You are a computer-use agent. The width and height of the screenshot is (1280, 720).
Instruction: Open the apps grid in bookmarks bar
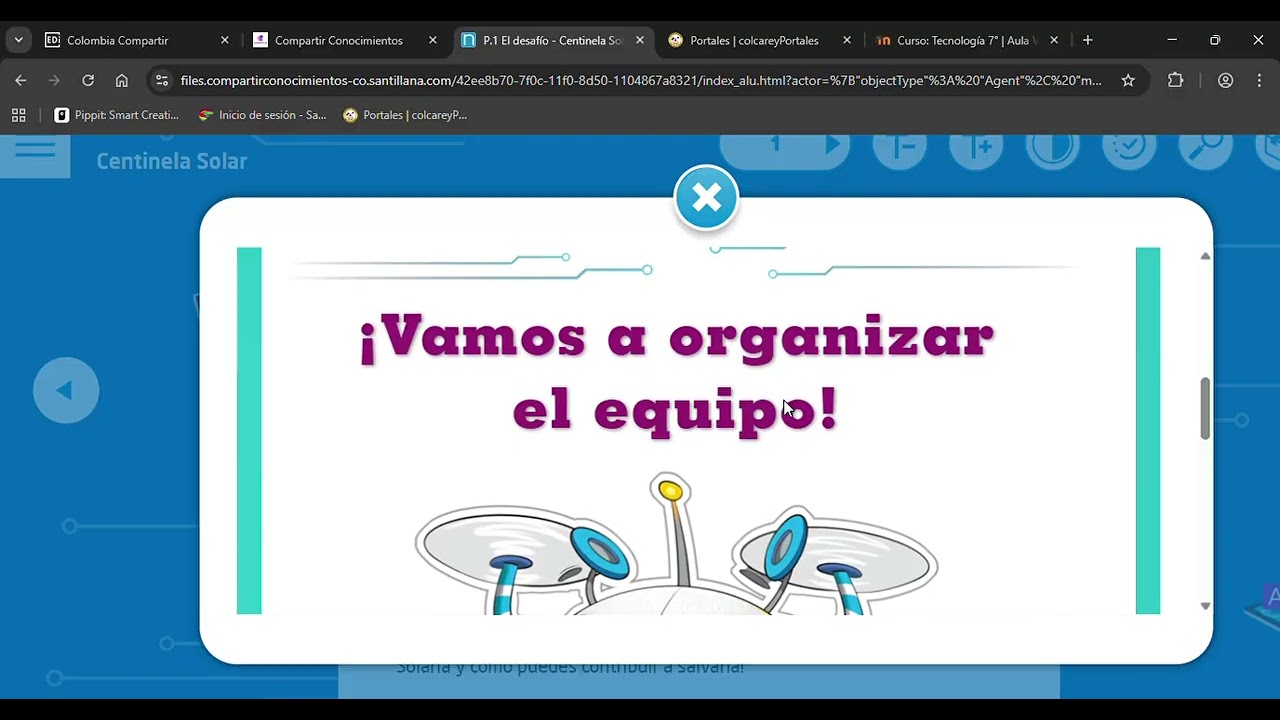(x=18, y=115)
